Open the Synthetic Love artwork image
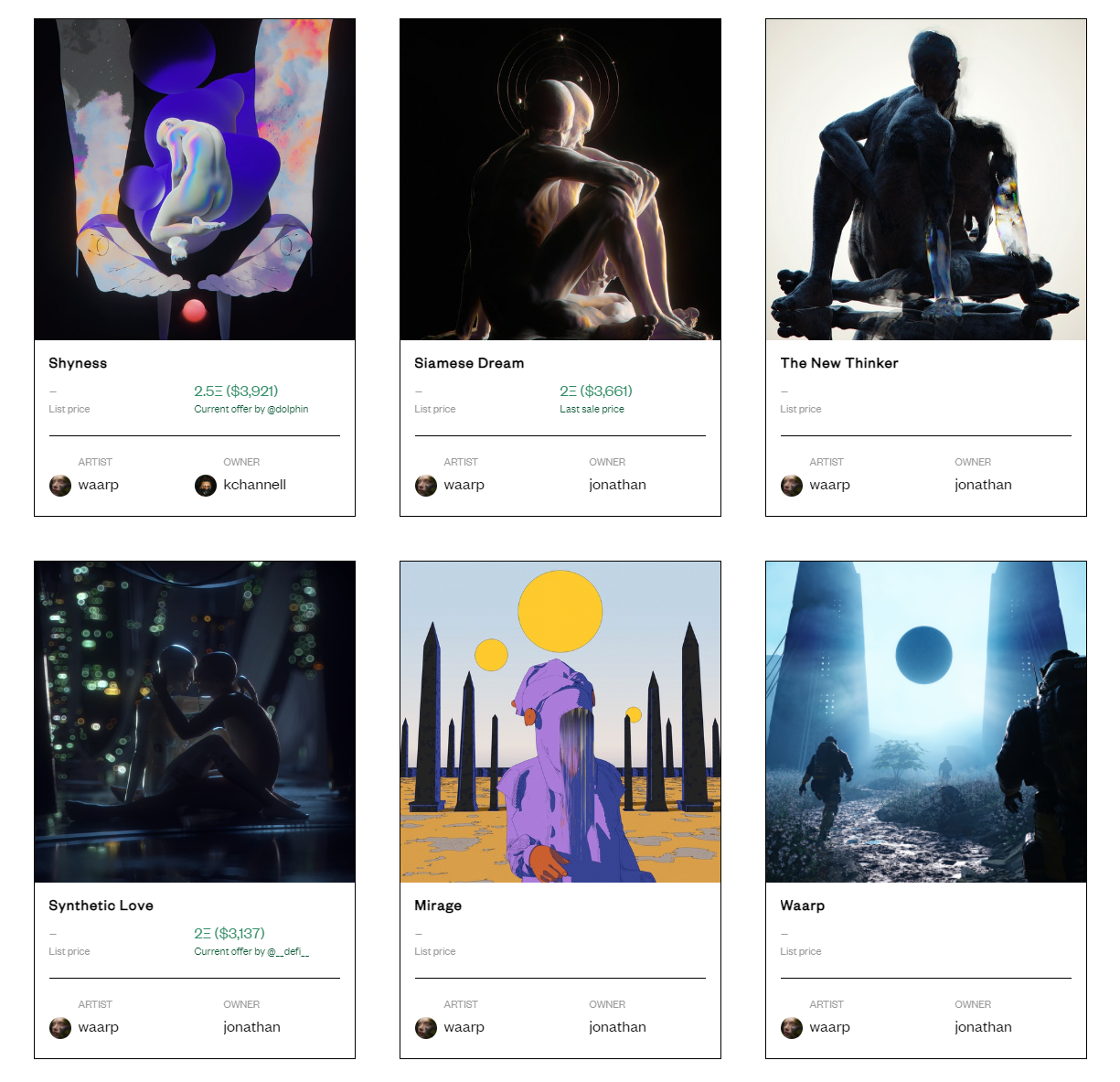 [195, 722]
